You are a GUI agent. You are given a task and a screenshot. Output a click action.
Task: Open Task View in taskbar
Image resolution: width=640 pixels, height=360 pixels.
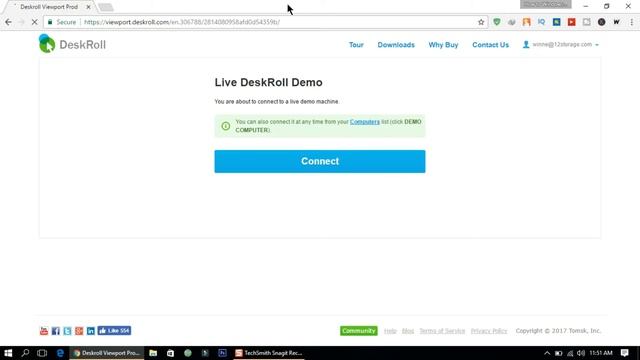[x=42, y=353]
